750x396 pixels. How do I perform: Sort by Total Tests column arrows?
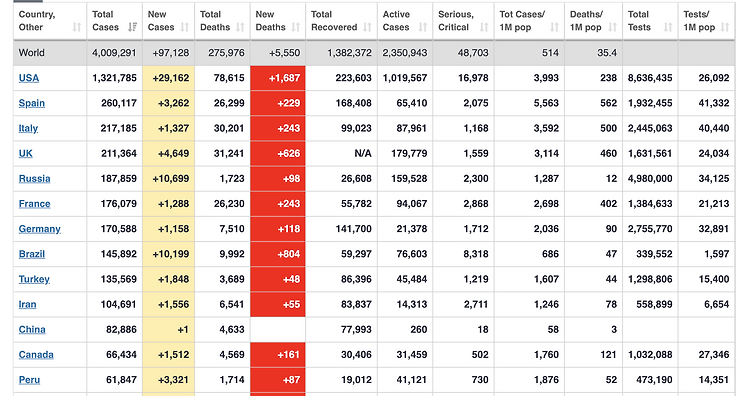pyautogui.click(x=668, y=27)
